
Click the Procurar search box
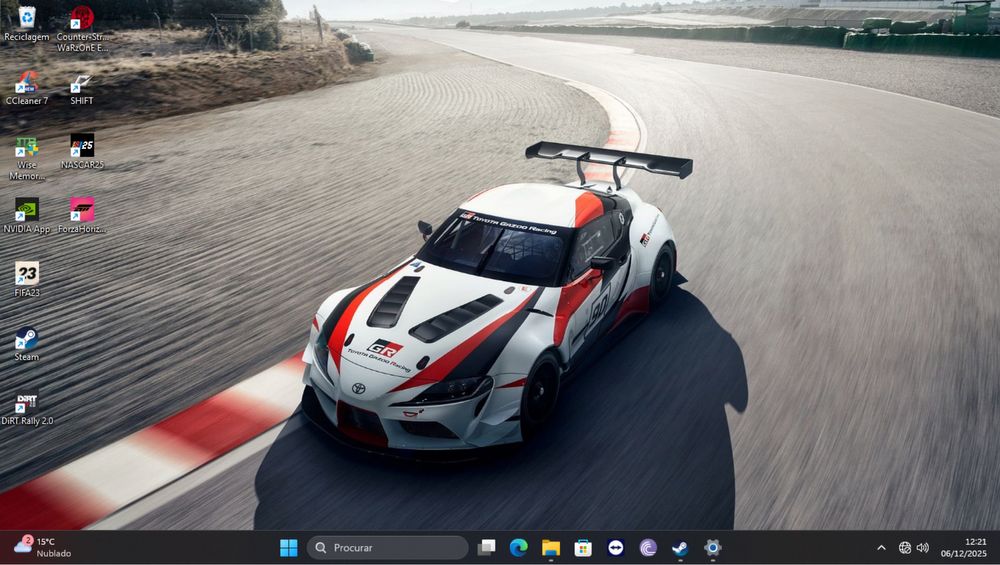click(388, 548)
